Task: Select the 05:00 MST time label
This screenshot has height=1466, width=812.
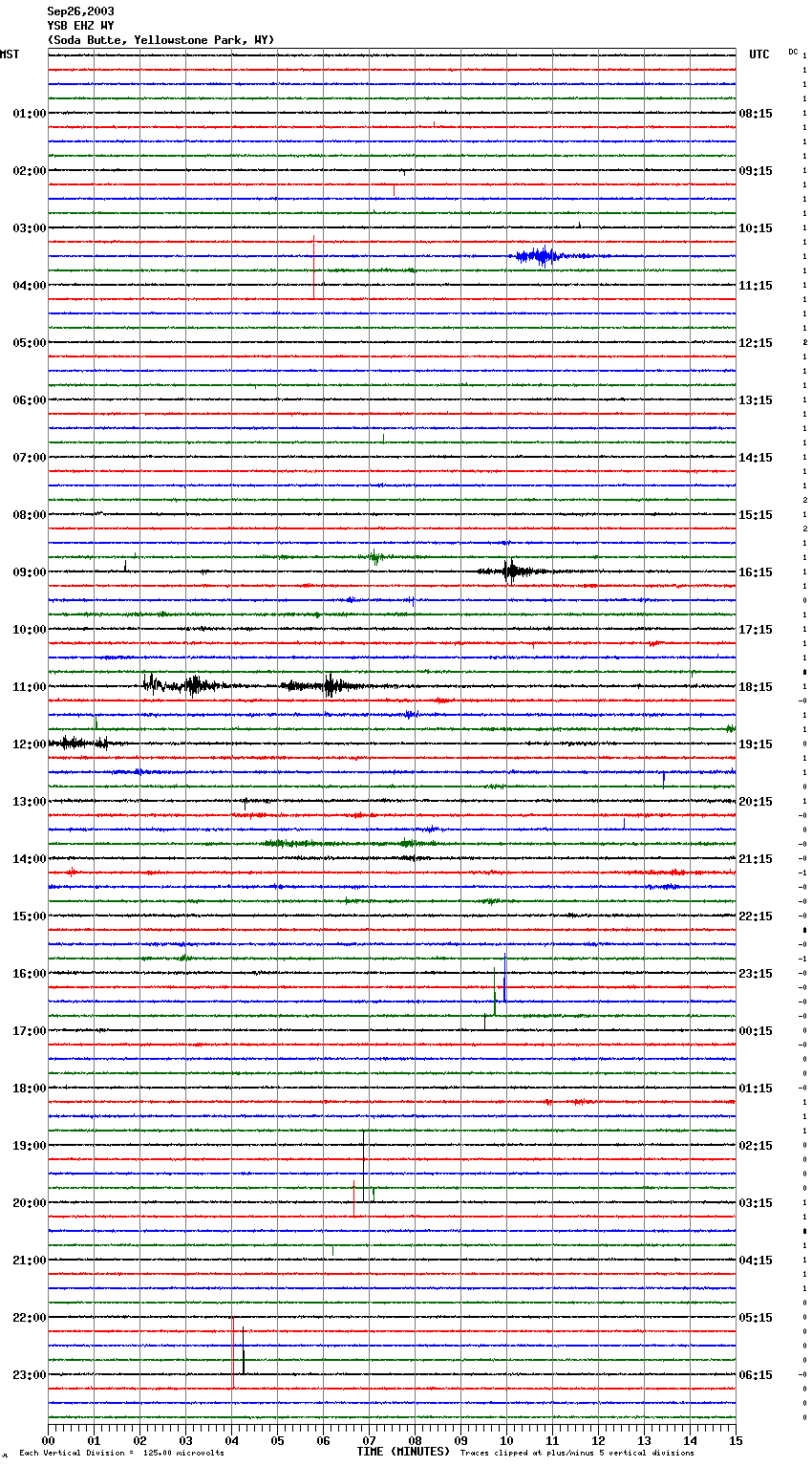Action: (x=30, y=343)
